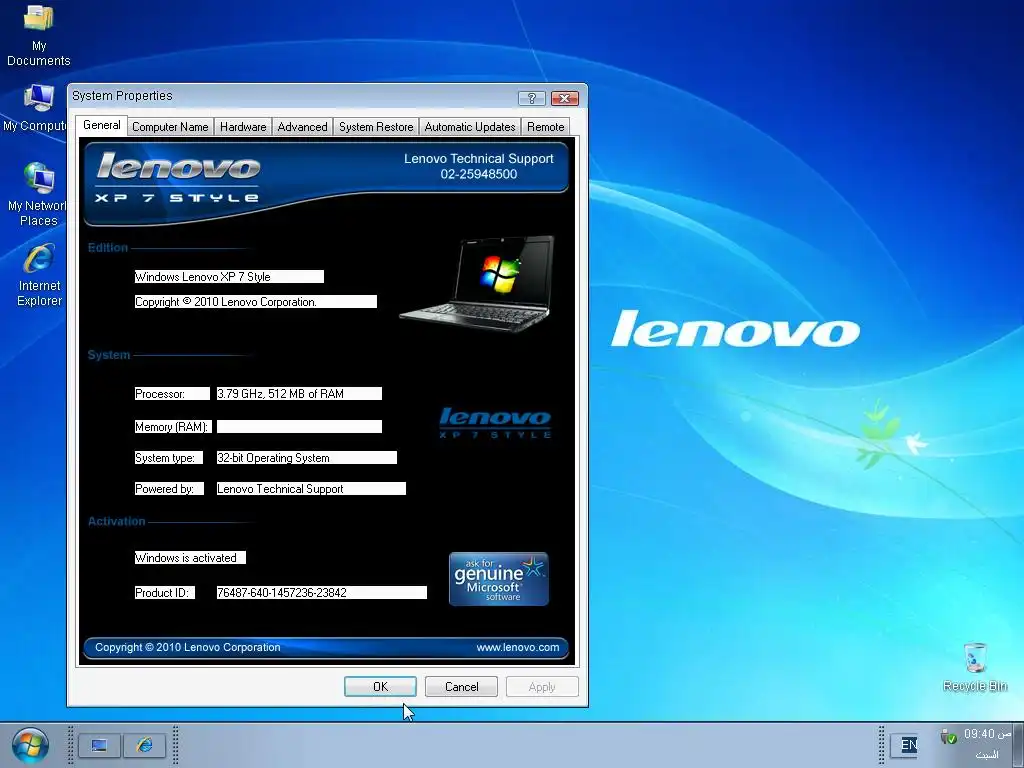Click the support number 02-25948500
Viewport: 1024px width, 768px height.
tap(479, 174)
